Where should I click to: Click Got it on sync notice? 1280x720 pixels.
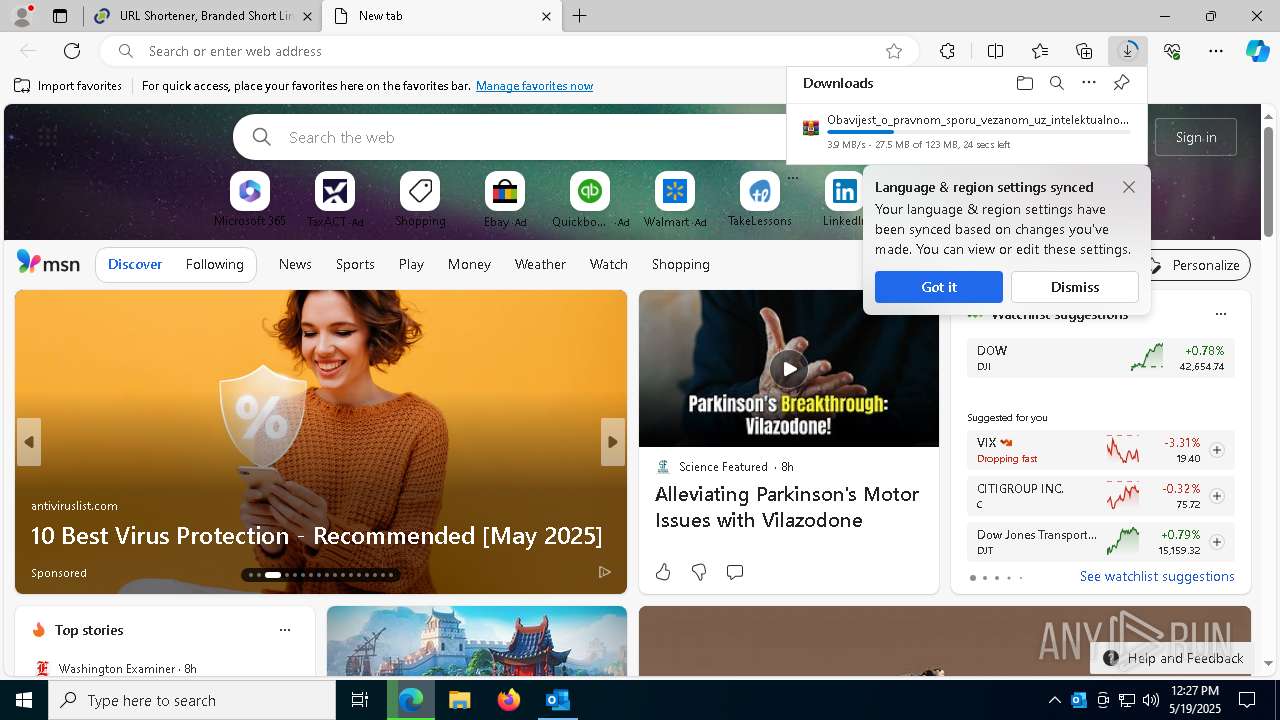(x=939, y=287)
